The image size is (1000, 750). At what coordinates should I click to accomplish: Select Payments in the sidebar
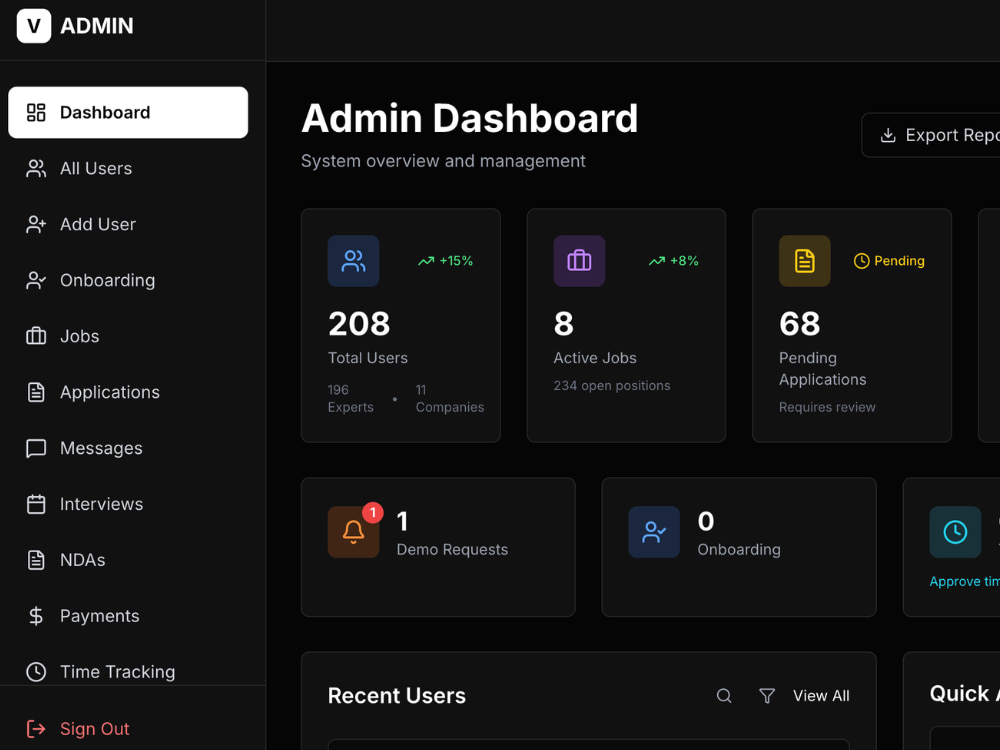pyautogui.click(x=128, y=616)
